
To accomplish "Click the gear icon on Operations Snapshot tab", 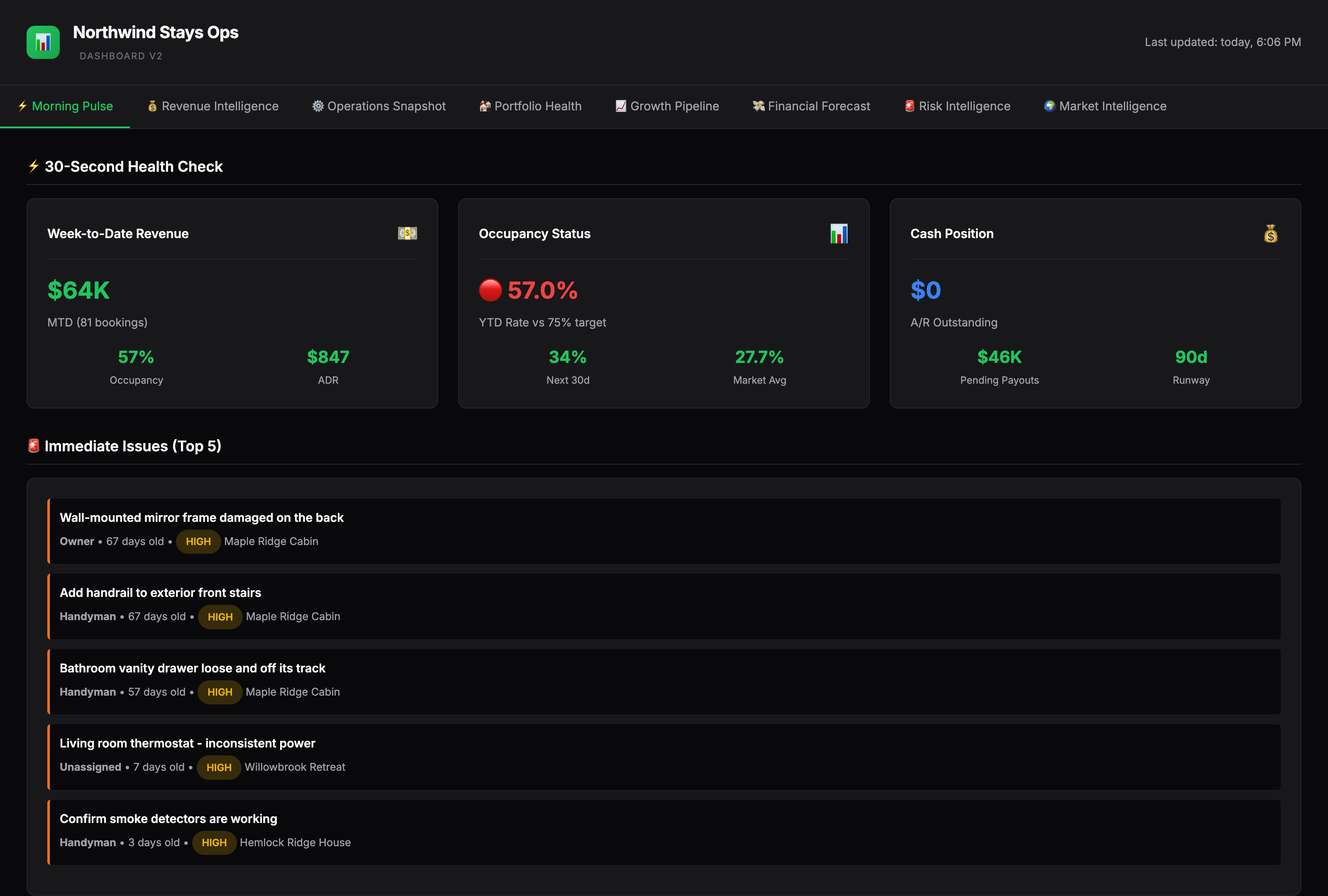I will [x=318, y=106].
